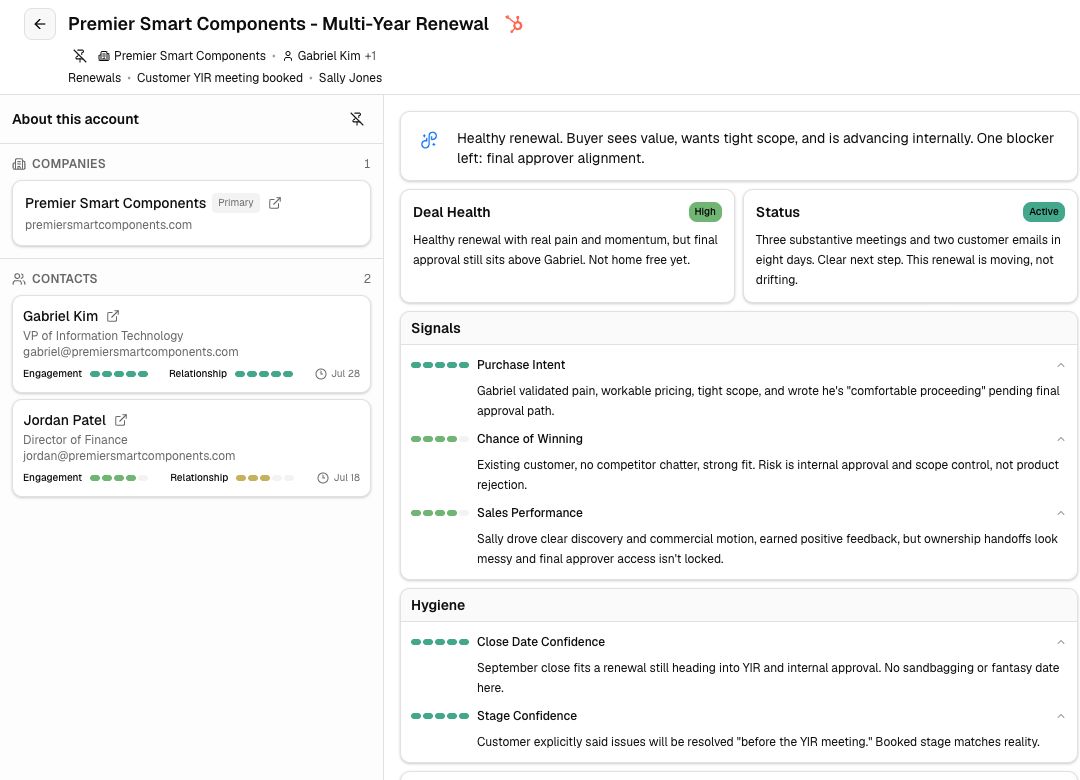
Task: Click Customer YIR meeting booked stage
Action: 220,78
